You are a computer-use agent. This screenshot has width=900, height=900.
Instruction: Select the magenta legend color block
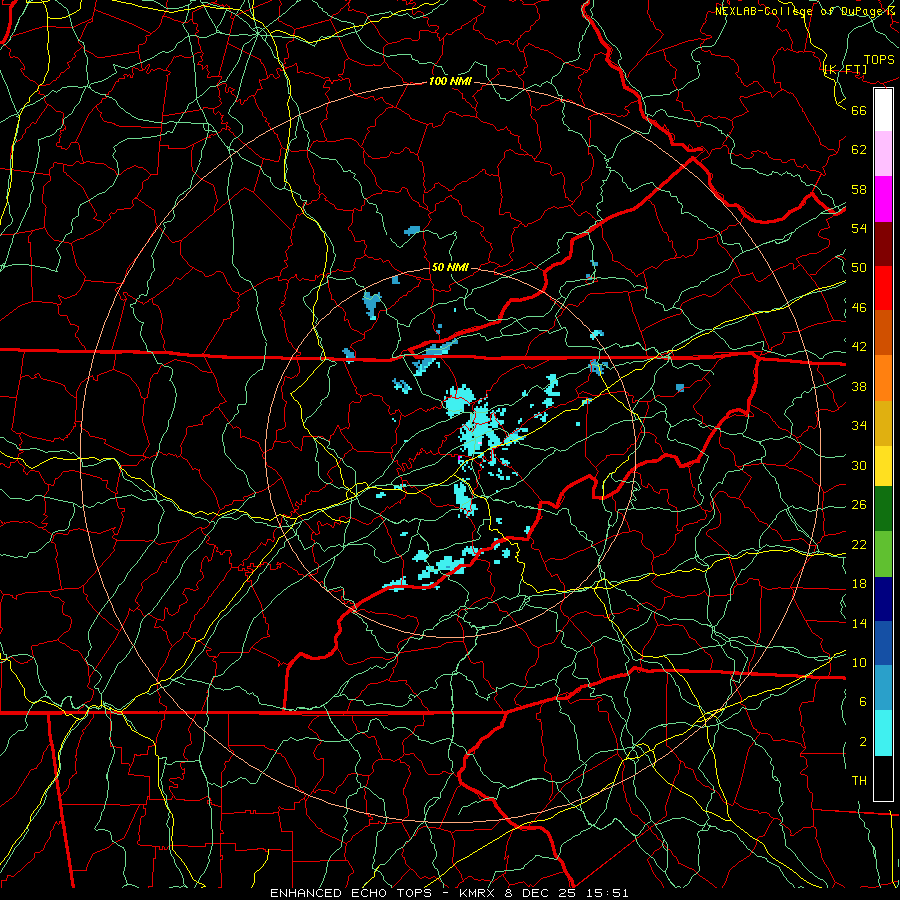point(883,199)
